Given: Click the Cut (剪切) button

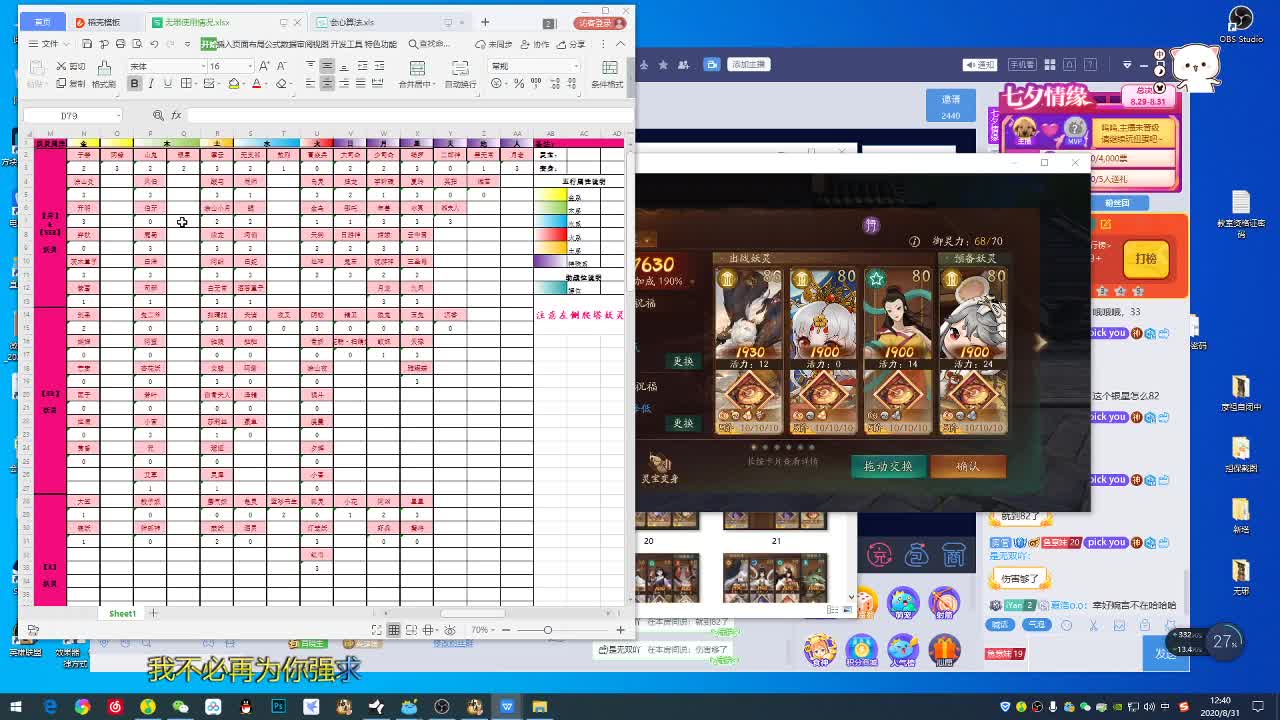Looking at the screenshot, I should 71,66.
